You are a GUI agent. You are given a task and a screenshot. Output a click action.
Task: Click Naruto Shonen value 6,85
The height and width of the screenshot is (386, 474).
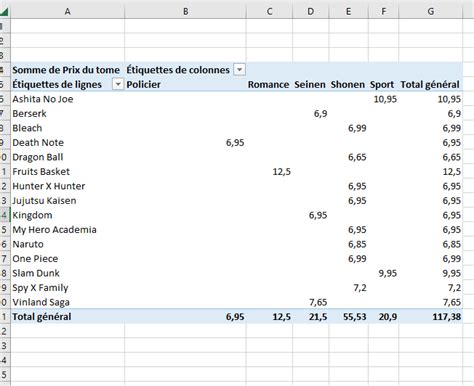(x=357, y=244)
